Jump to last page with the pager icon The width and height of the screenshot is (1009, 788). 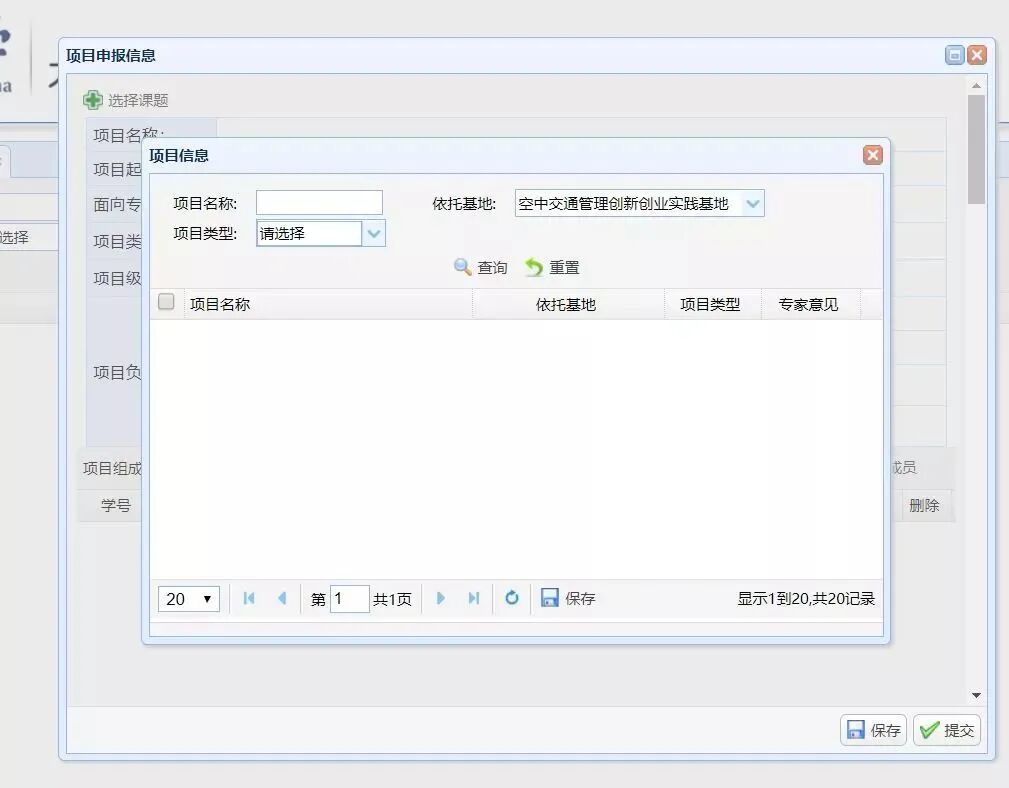coord(472,598)
